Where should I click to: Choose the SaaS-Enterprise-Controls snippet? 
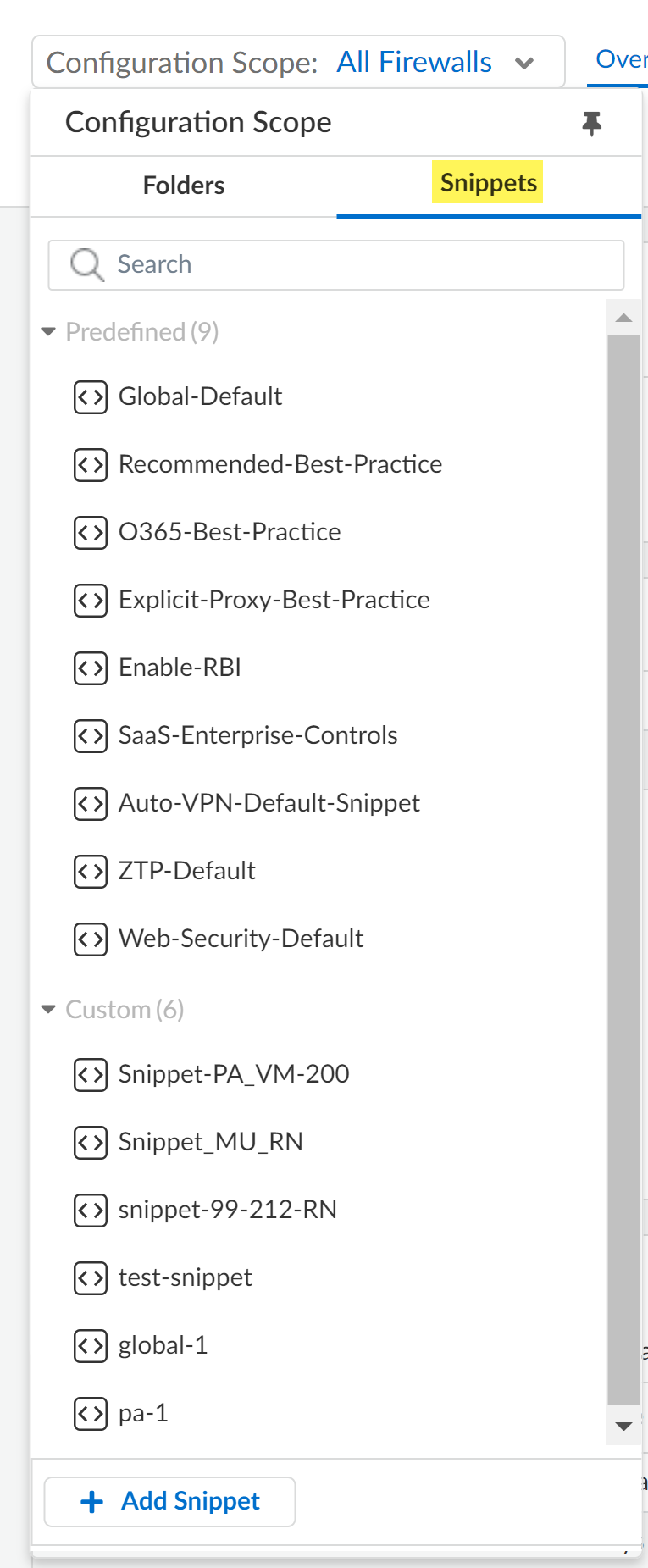click(258, 735)
